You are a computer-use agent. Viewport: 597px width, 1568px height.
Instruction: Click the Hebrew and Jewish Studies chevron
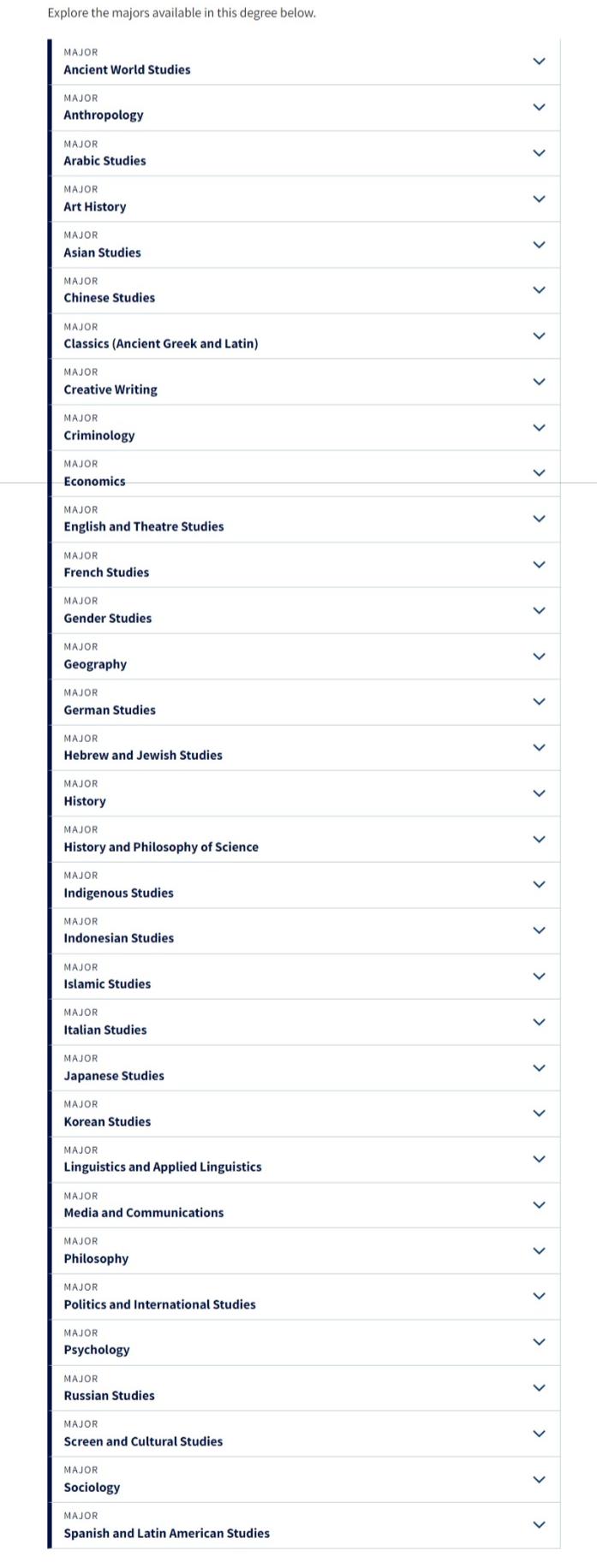[539, 747]
